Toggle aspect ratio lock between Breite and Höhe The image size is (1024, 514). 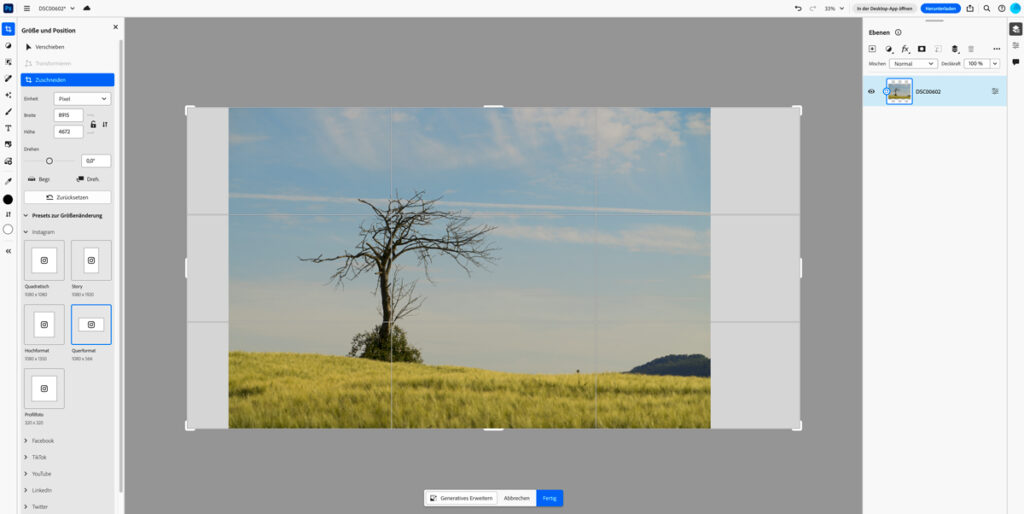coord(93,124)
